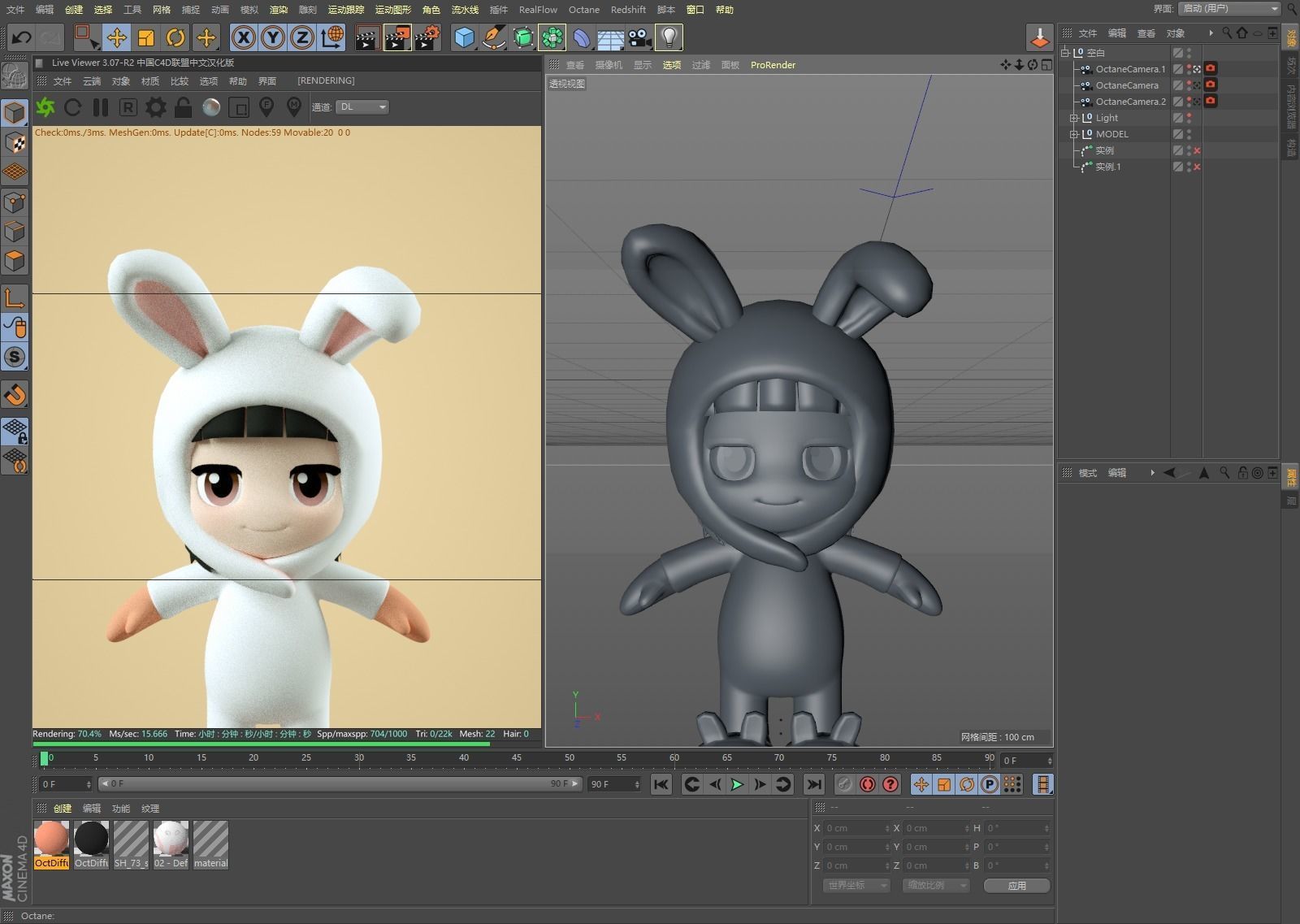Image resolution: width=1300 pixels, height=924 pixels.
Task: Open the 缩放比例 size dropdown
Action: pyautogui.click(x=936, y=886)
